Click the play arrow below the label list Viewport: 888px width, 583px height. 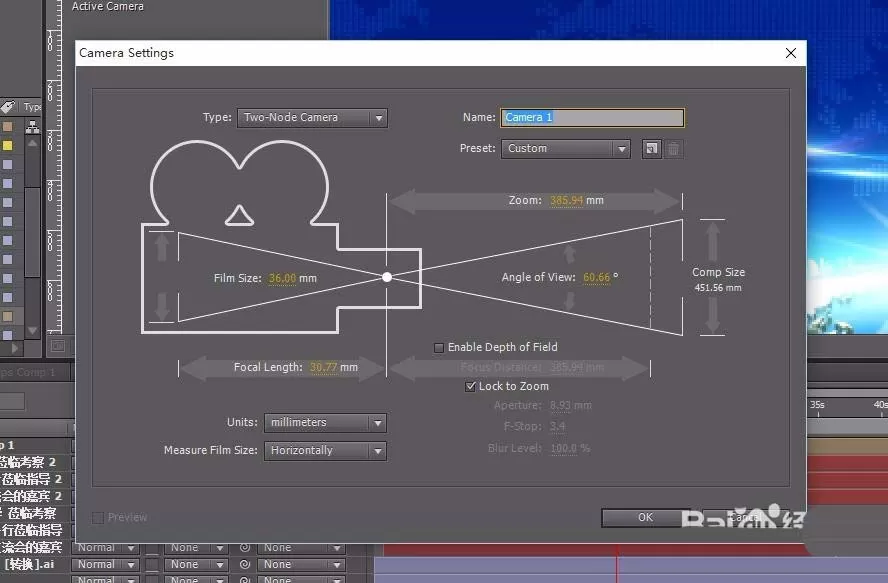click(15, 347)
